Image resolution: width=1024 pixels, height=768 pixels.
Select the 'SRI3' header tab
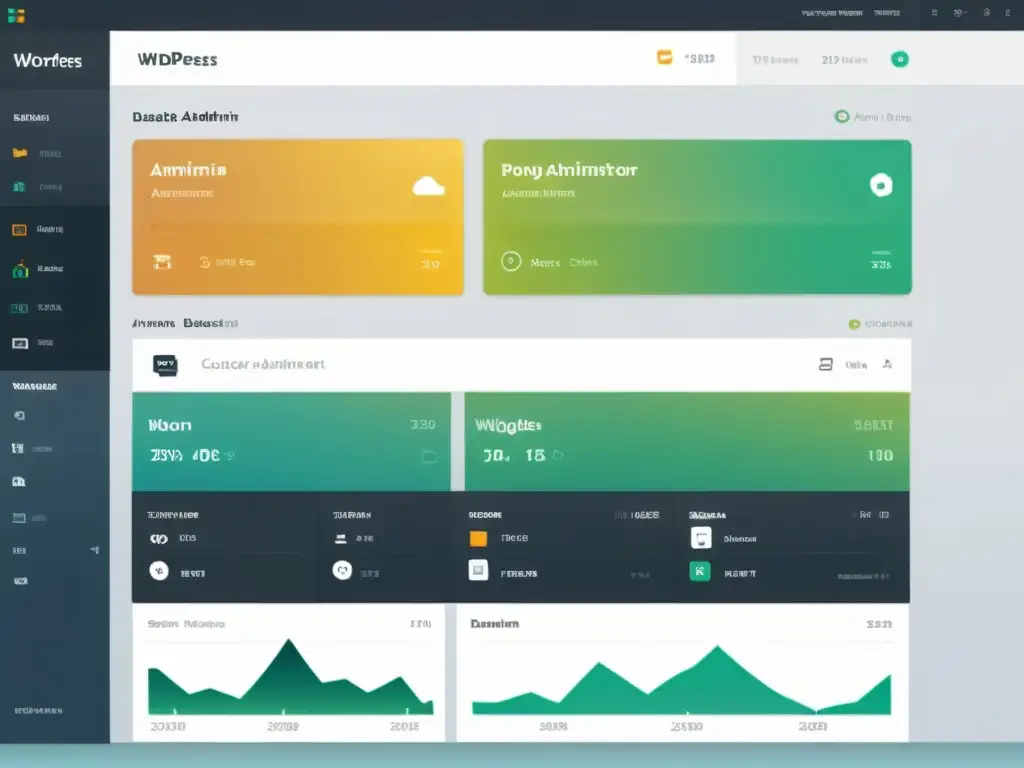click(699, 59)
